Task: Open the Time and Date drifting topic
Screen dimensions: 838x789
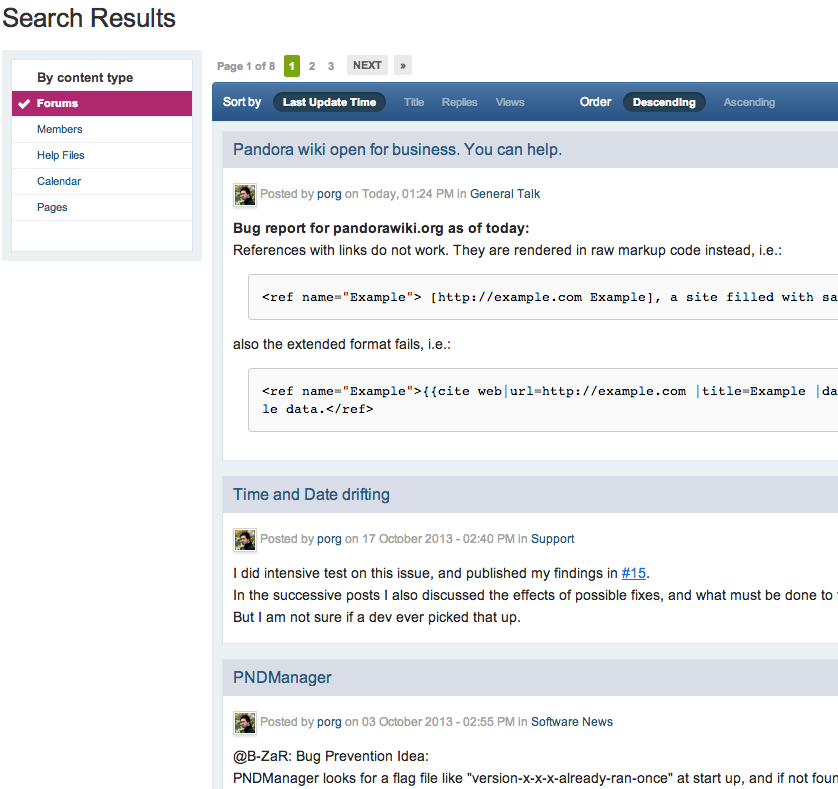Action: tap(311, 495)
